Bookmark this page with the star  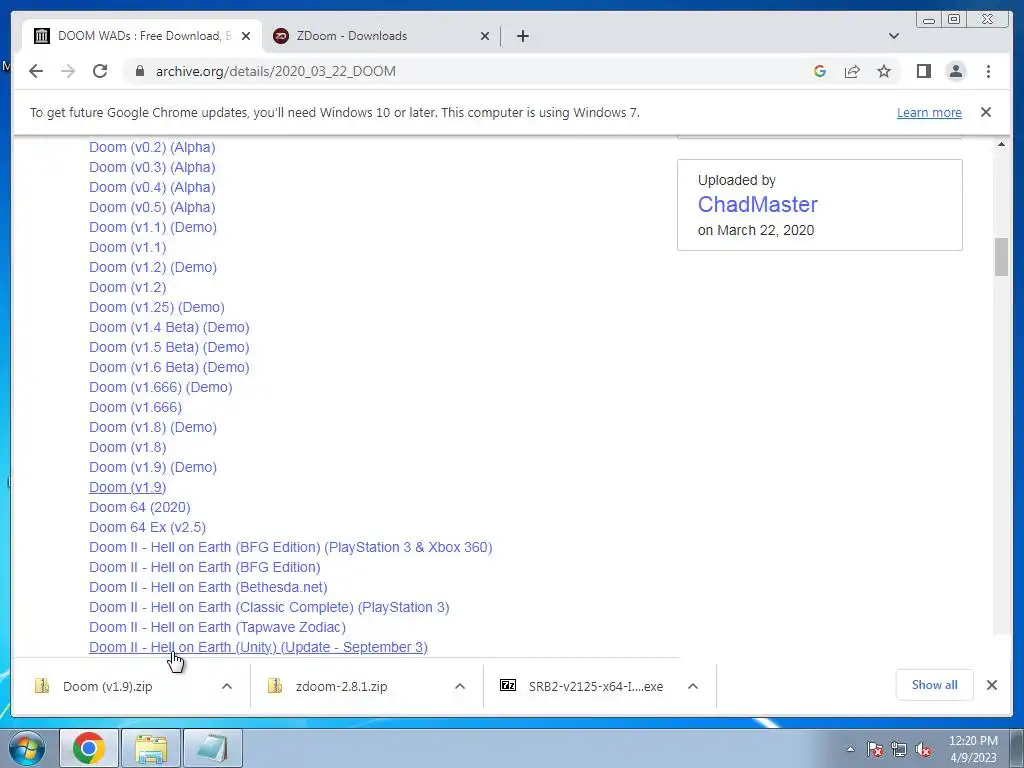pos(884,71)
